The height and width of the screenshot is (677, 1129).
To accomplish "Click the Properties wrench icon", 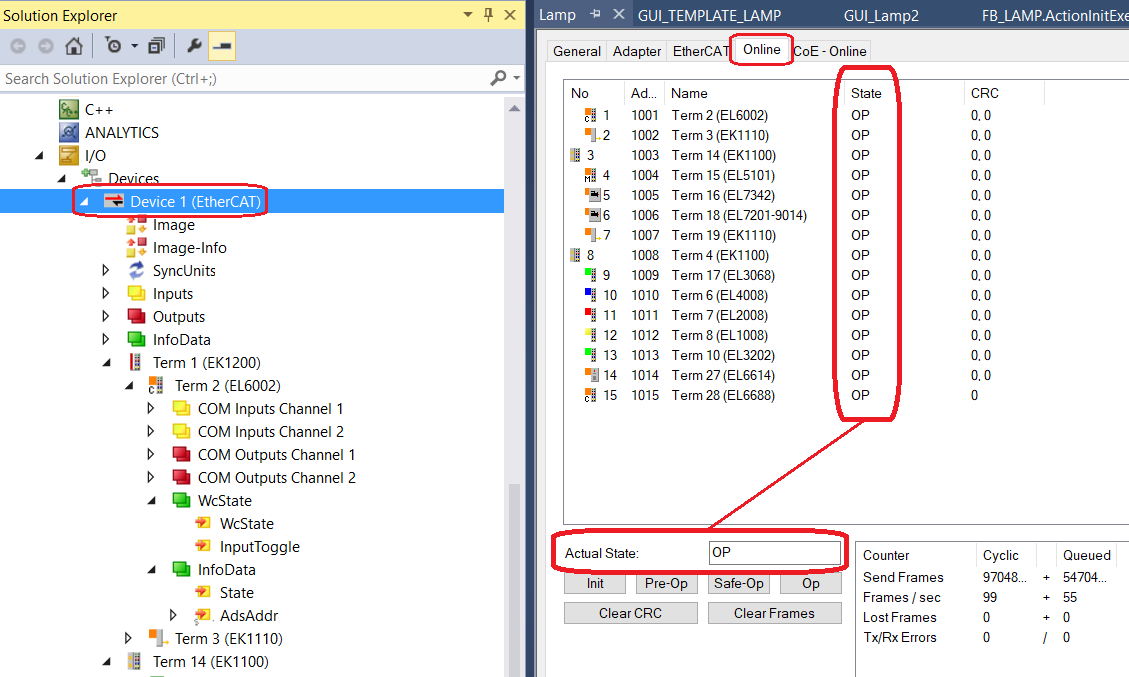I will click(194, 47).
